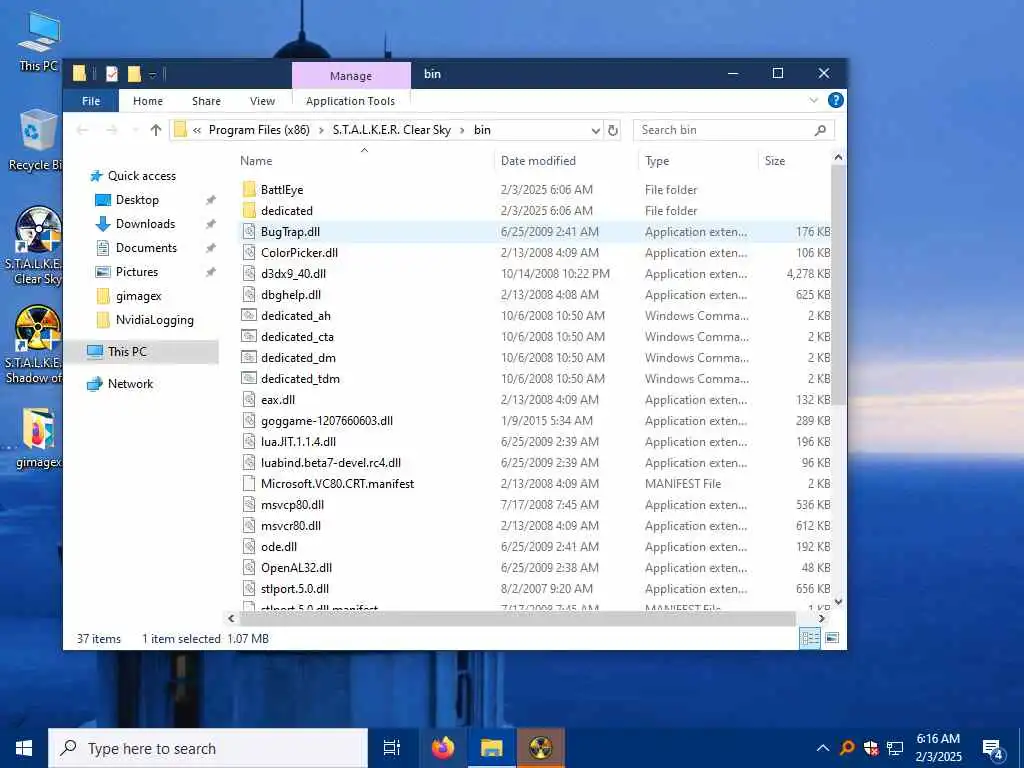Click S.T.A.L.K.E.R. Clear Sky breadcrumb
1024x768 pixels.
[392, 130]
